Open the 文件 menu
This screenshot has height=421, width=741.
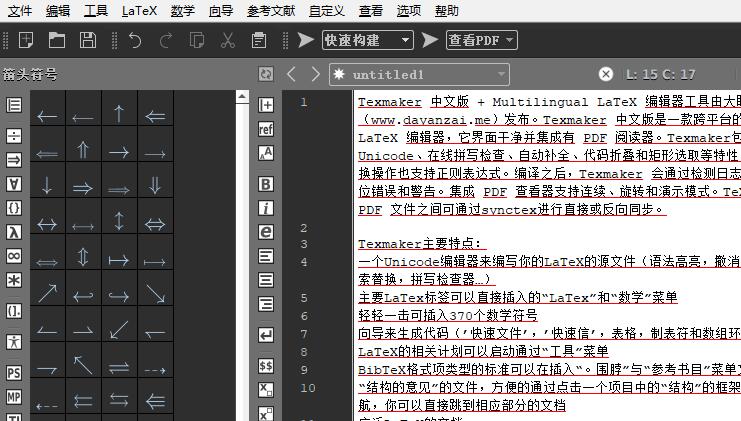coord(20,10)
